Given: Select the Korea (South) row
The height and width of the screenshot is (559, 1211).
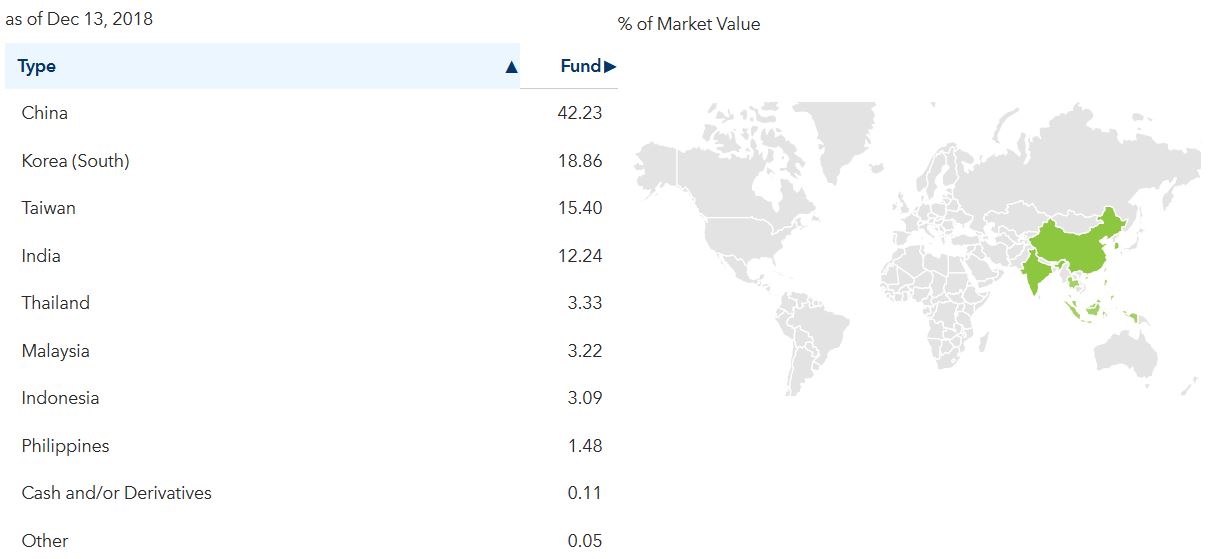Looking at the screenshot, I should [76, 161].
